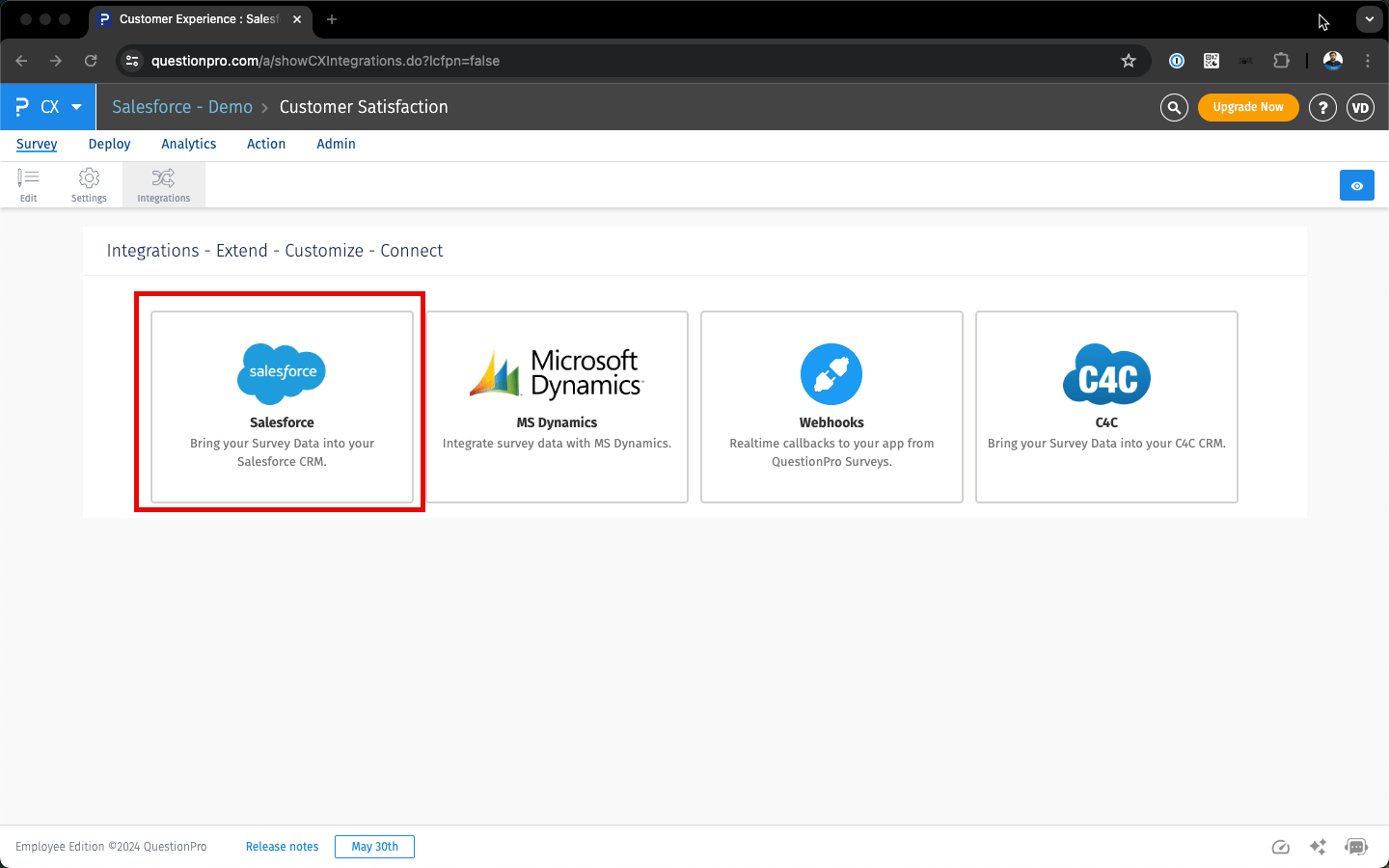The height and width of the screenshot is (868, 1389).
Task: Click the Salesforce - Demo breadcrumb
Action: click(x=182, y=107)
